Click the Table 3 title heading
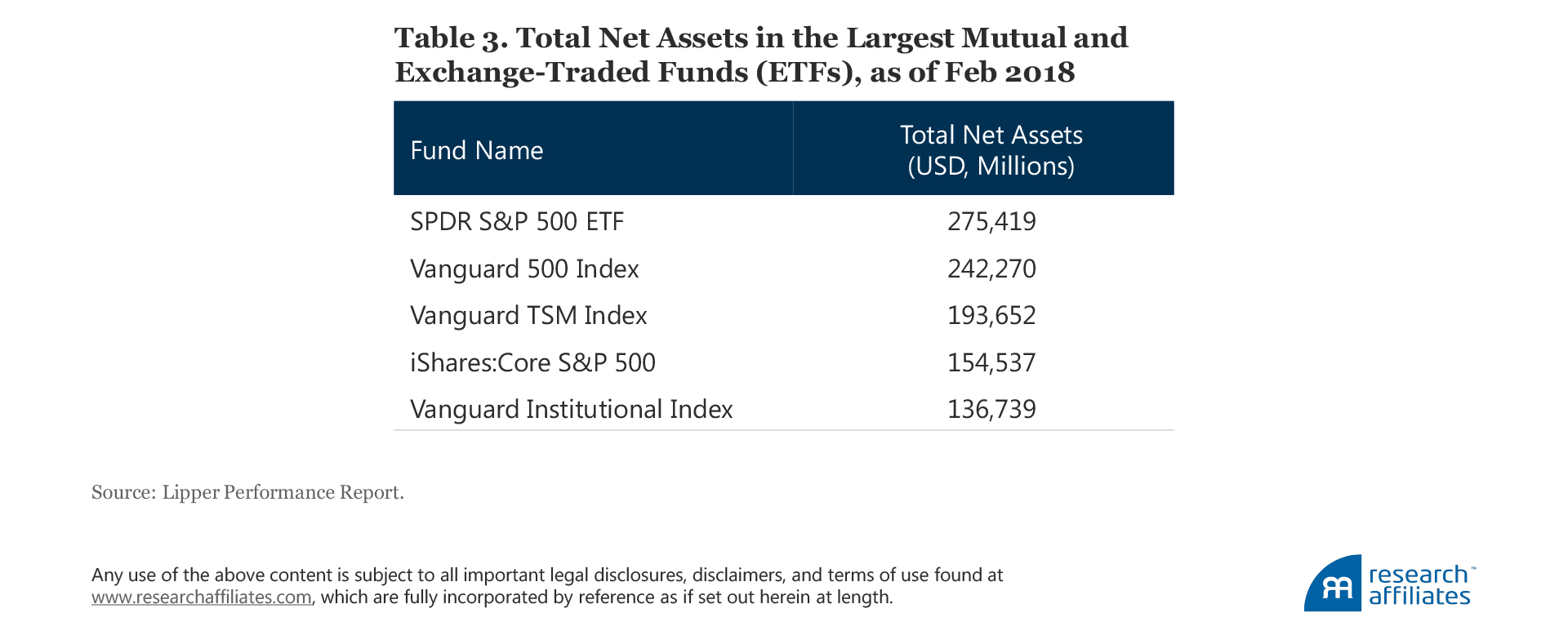Image resolution: width=1568 pixels, height=635 pixels. (760, 55)
